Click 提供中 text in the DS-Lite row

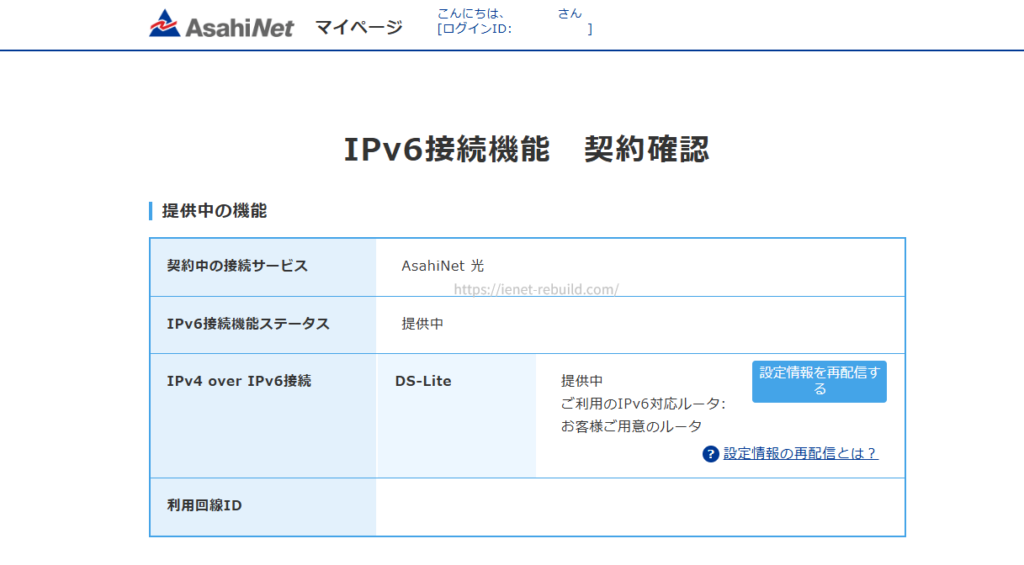tap(582, 381)
